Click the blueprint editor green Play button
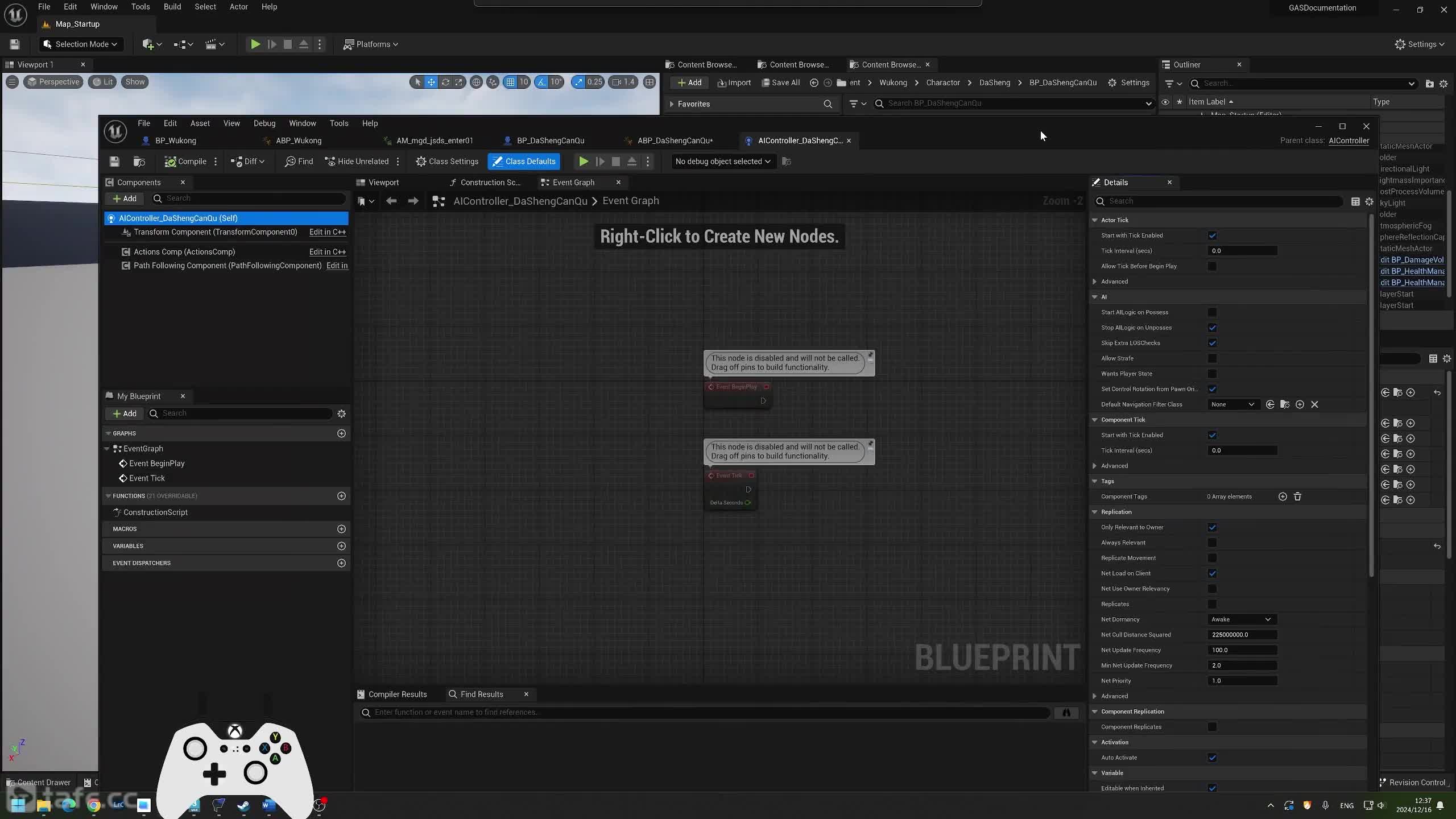The image size is (1456, 819). [x=584, y=162]
